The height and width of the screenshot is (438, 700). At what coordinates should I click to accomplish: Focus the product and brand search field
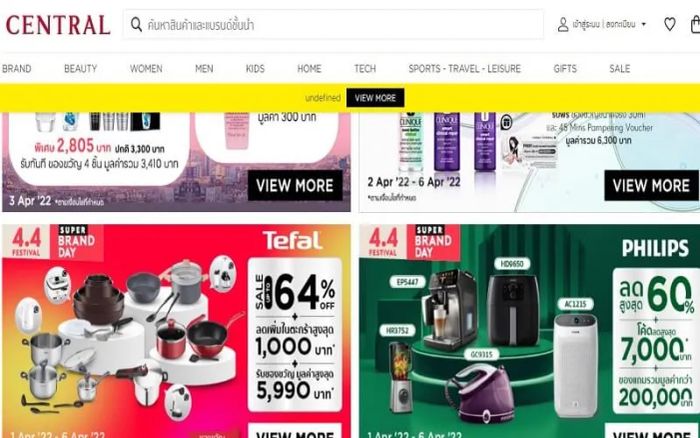[333, 25]
